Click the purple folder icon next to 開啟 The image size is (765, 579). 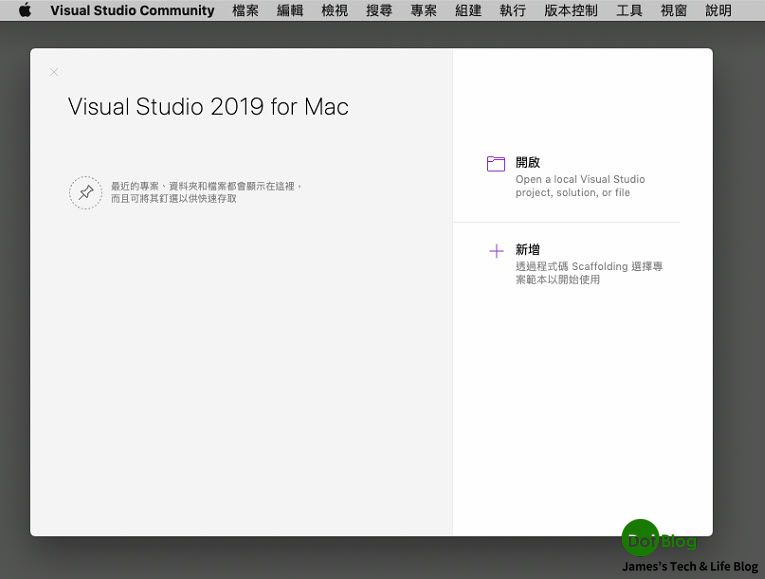pyautogui.click(x=496, y=163)
